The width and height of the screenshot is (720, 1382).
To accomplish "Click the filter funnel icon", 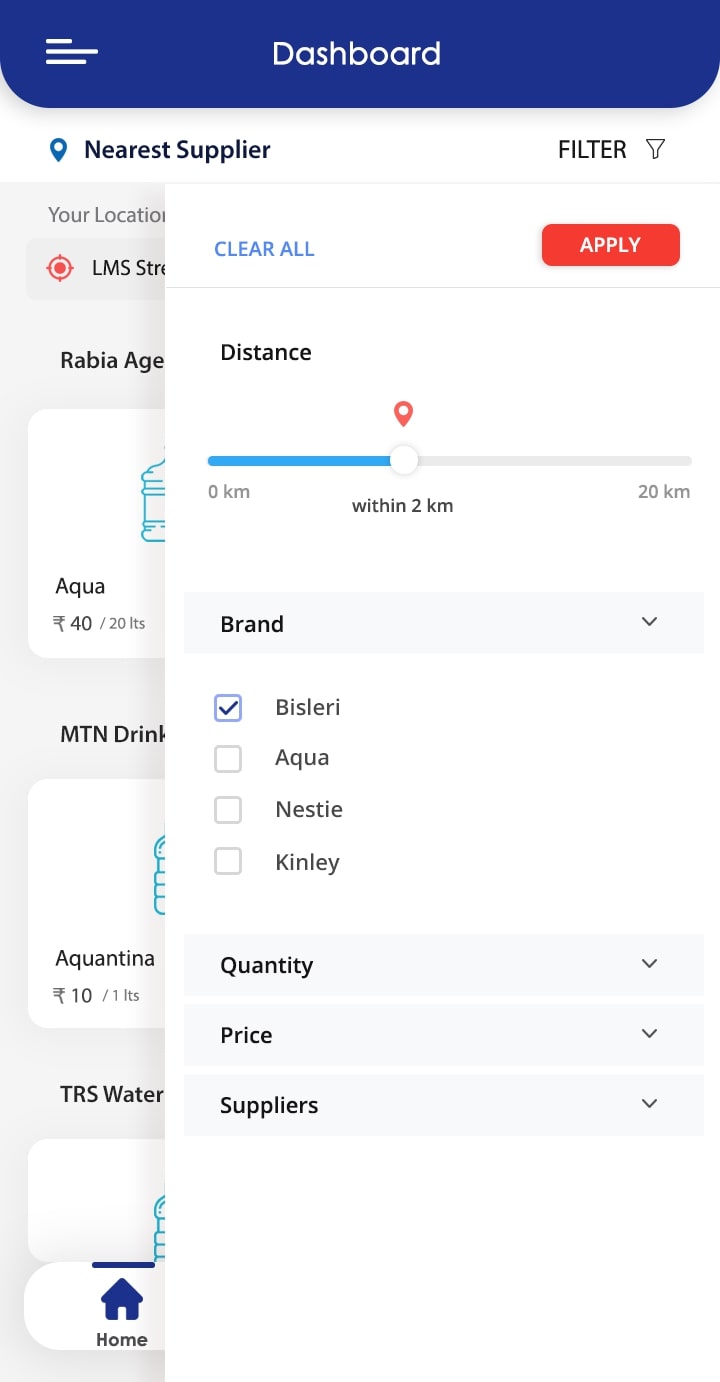I will pyautogui.click(x=655, y=149).
